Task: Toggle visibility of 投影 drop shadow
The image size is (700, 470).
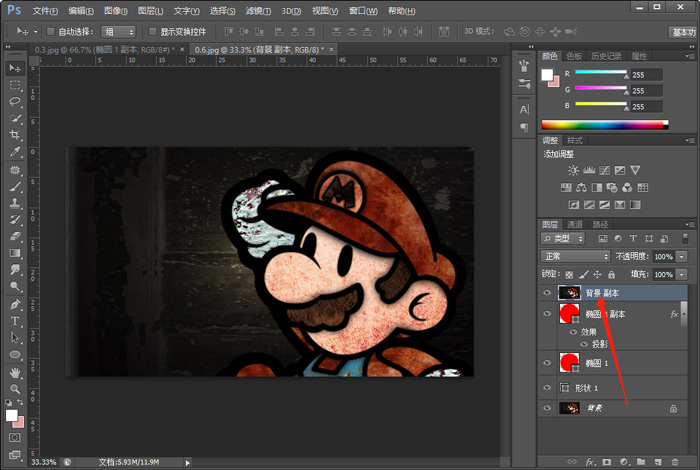Action: pyautogui.click(x=584, y=344)
